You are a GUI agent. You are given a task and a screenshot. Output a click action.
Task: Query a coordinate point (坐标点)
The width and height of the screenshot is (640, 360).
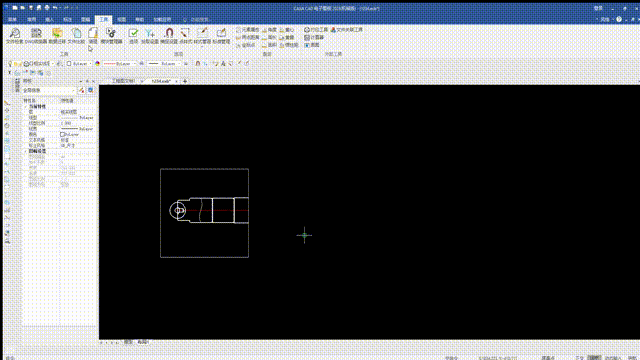point(245,45)
